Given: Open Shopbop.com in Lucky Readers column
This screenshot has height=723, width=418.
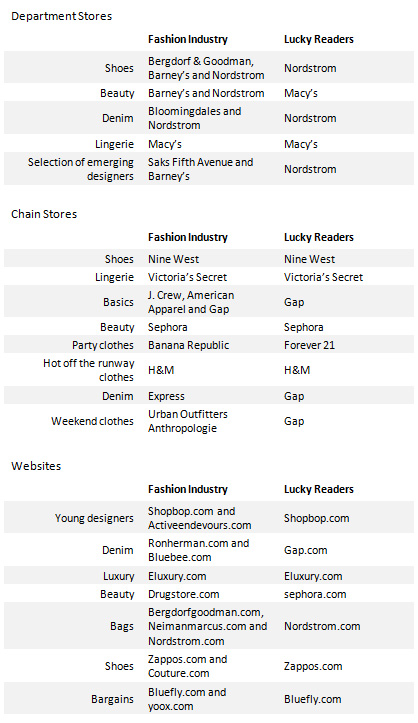Looking at the screenshot, I should click(x=316, y=518).
